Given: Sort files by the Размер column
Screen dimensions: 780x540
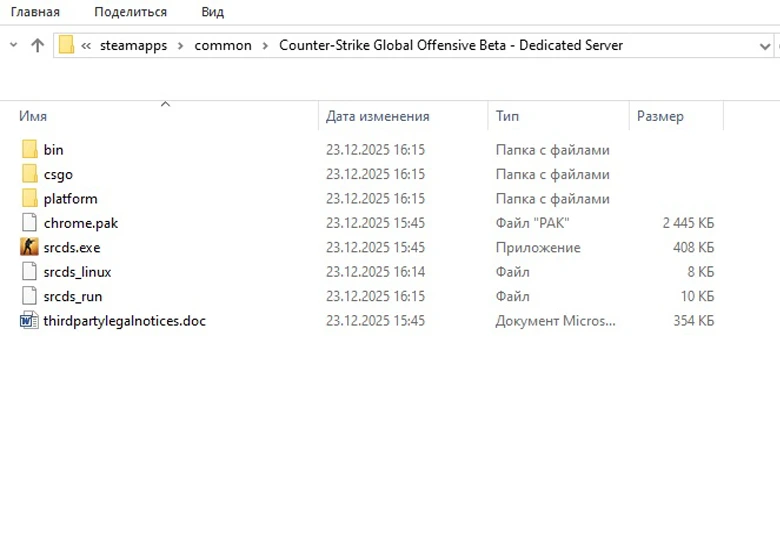Looking at the screenshot, I should 660,117.
